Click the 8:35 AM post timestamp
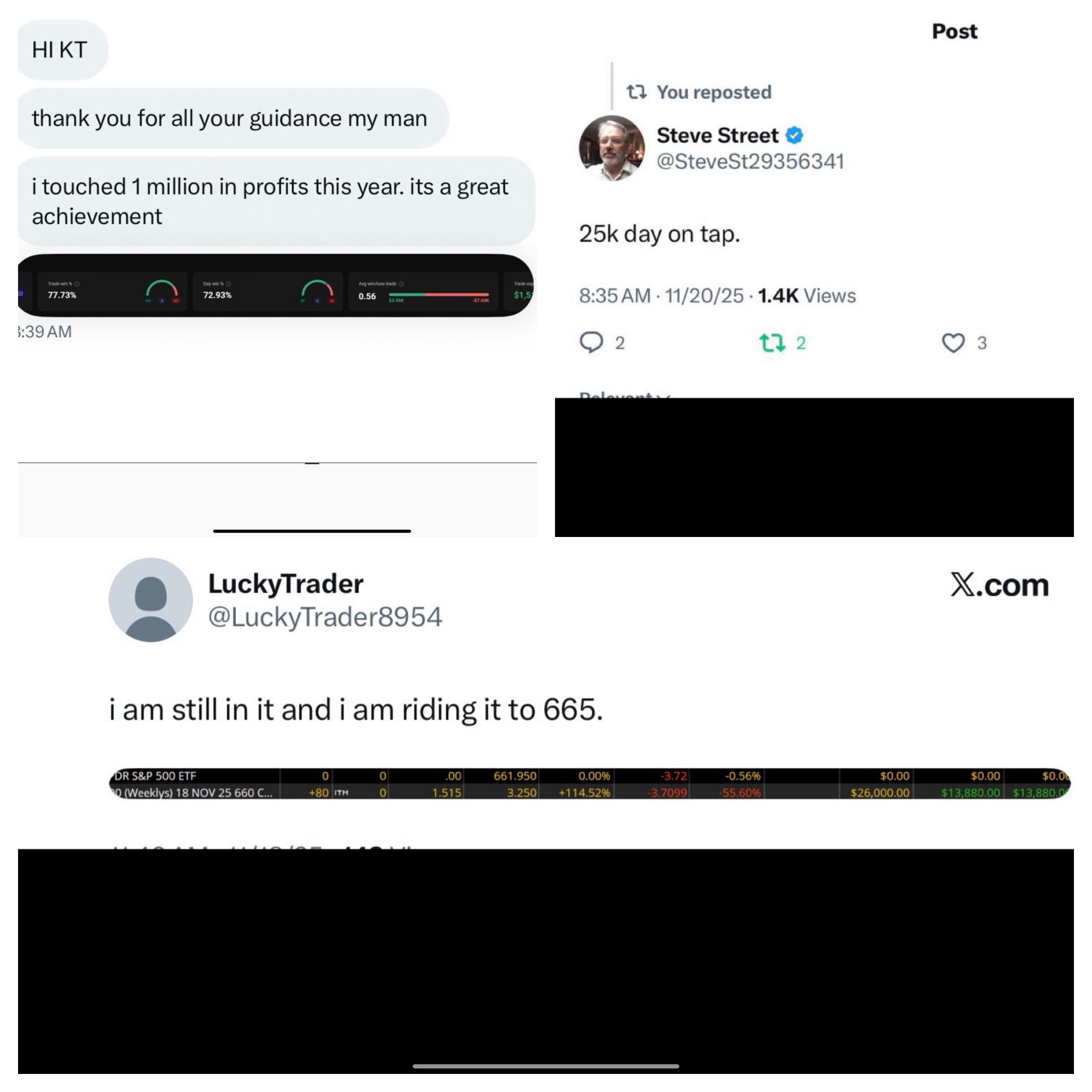1092x1092 pixels. coord(614,296)
